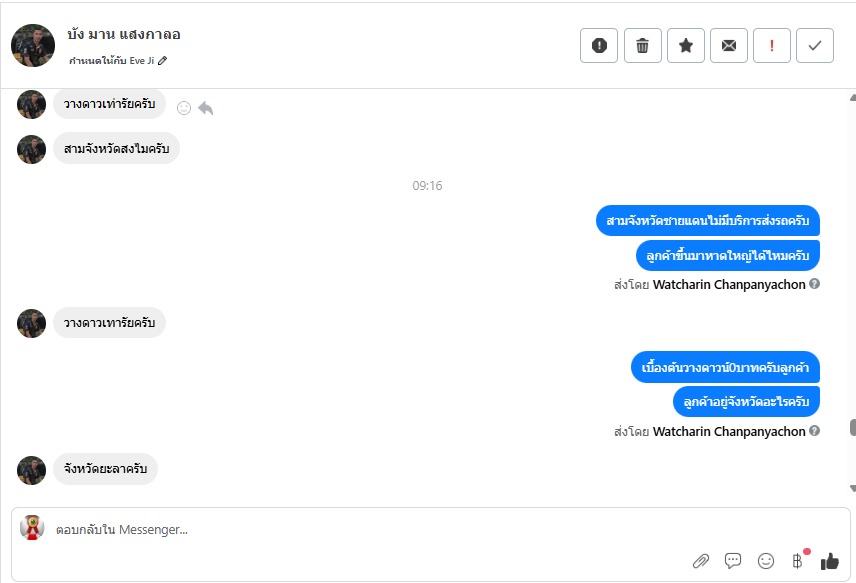Viewport: 856px width, 583px height.
Task: Mark conversation as spam
Action: 599,45
